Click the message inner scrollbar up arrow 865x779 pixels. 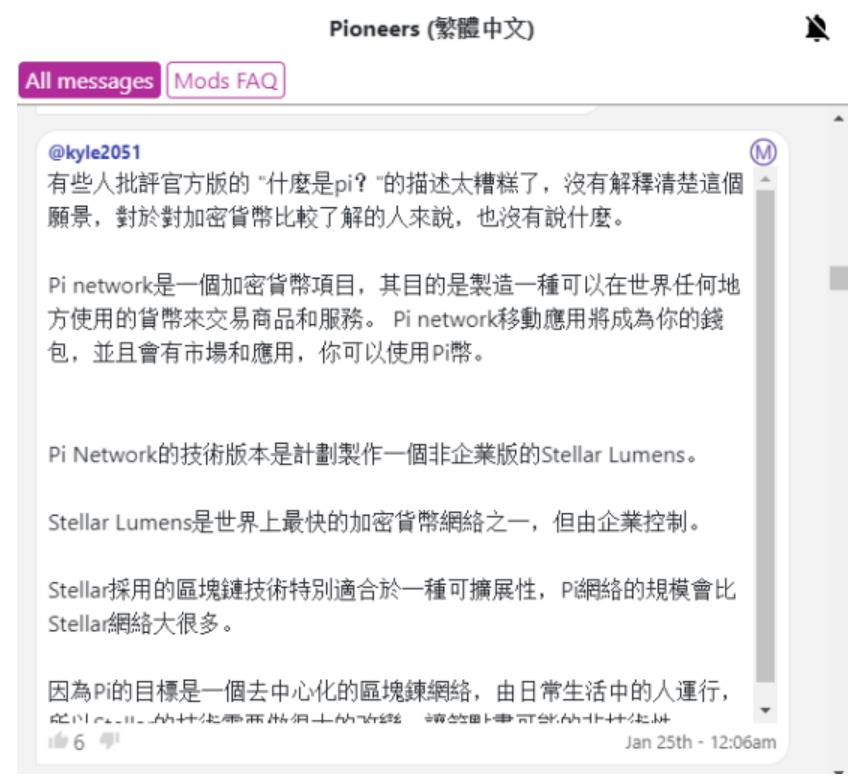point(765,179)
